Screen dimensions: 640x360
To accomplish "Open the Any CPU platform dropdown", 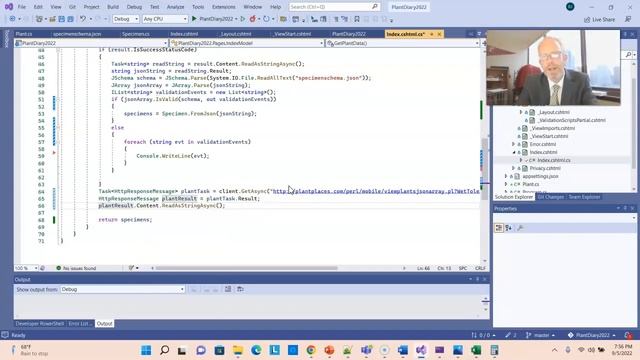I will click(x=165, y=19).
